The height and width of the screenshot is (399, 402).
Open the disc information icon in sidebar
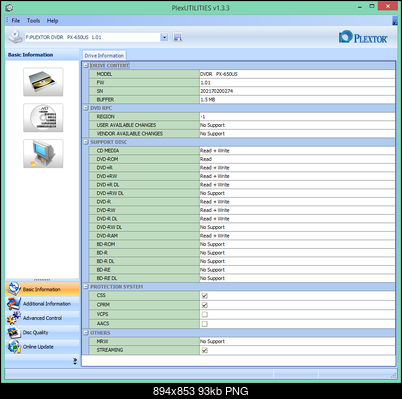pos(43,118)
